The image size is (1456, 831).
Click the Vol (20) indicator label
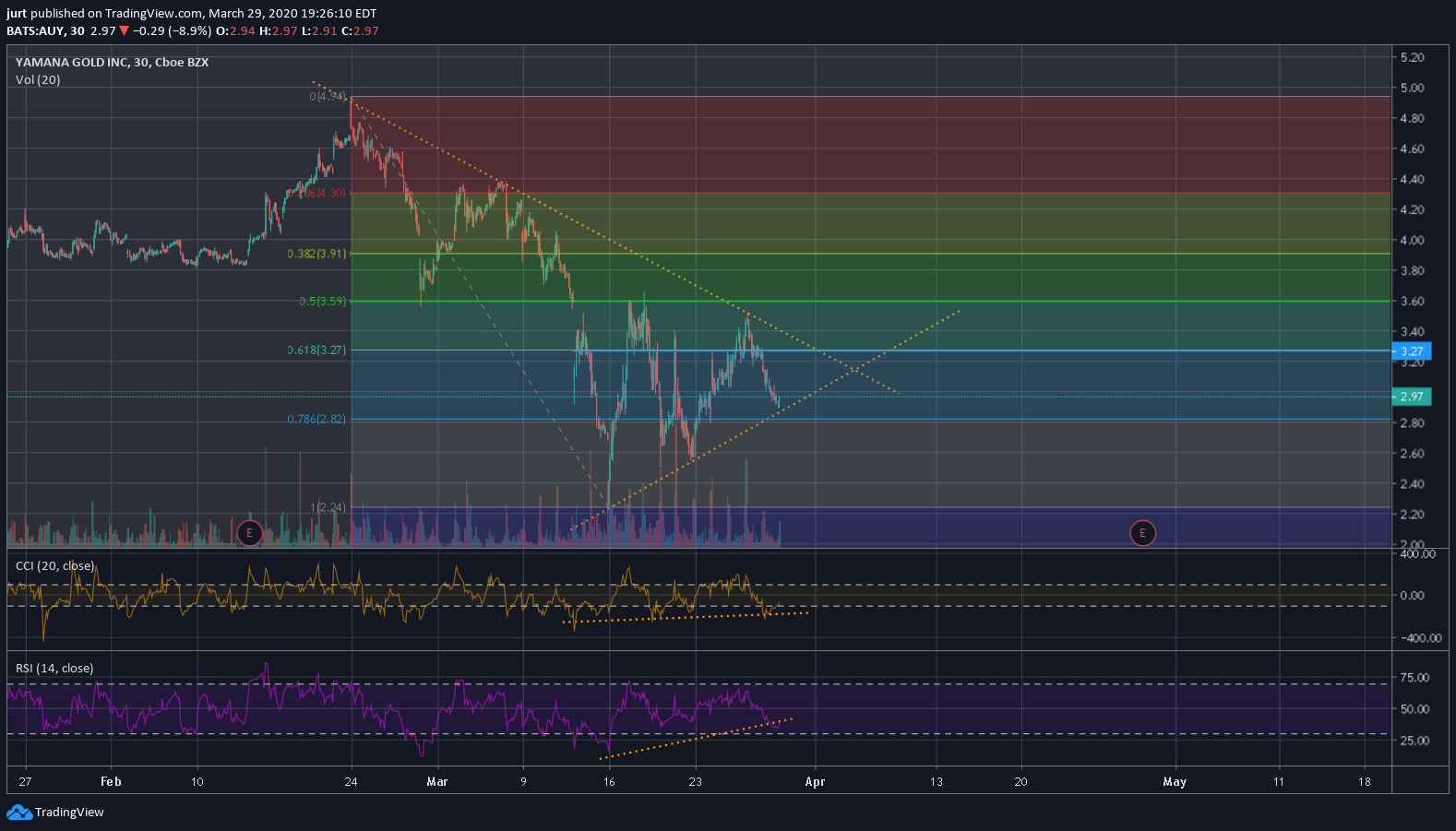pos(38,80)
